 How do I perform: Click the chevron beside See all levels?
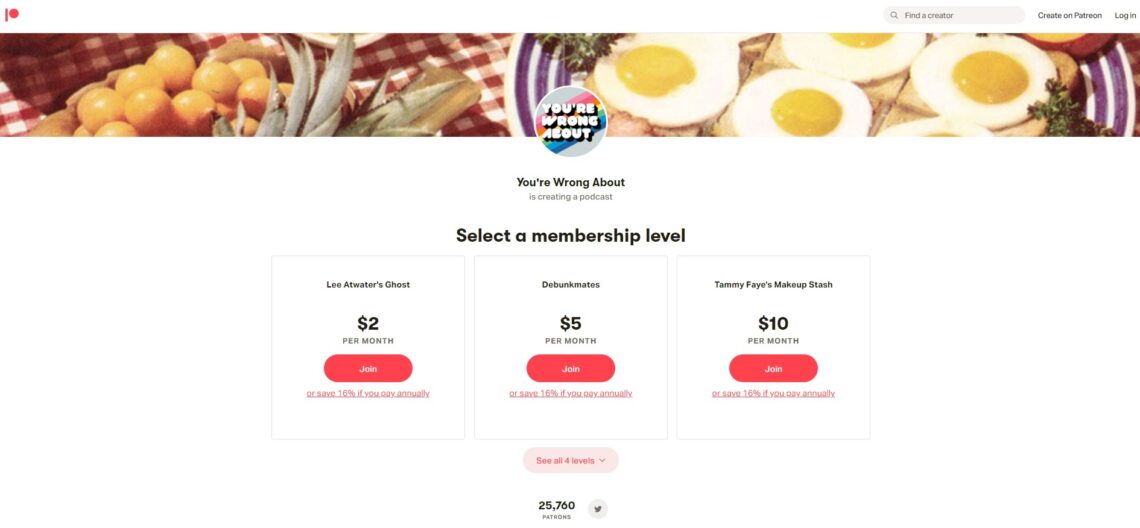point(602,461)
